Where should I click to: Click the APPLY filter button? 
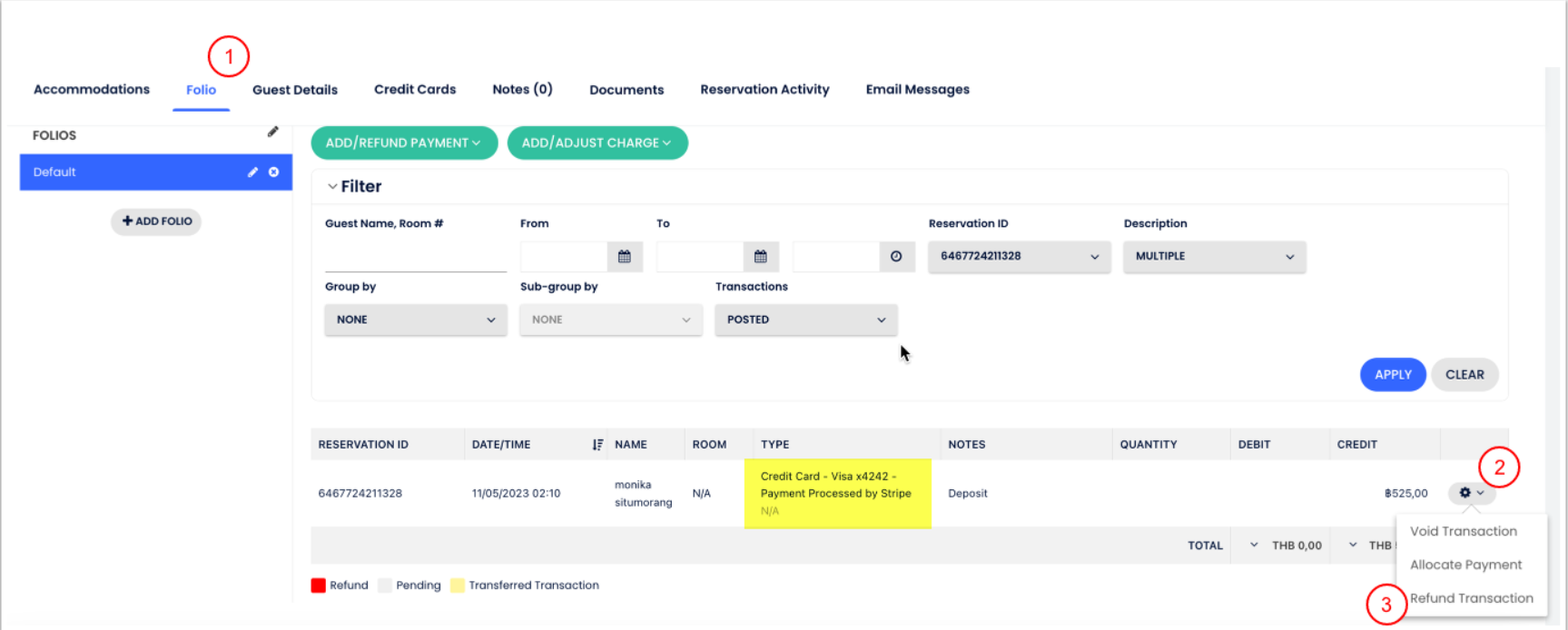point(1392,375)
